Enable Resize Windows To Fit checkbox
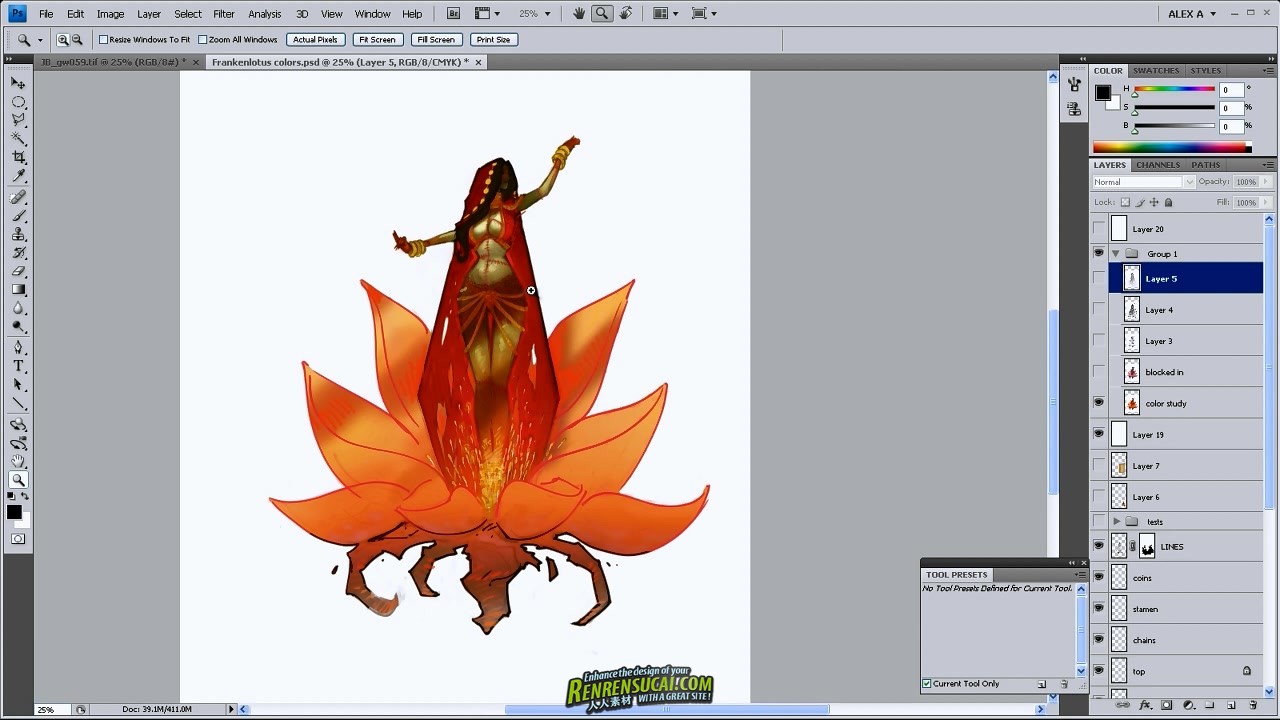 (104, 40)
